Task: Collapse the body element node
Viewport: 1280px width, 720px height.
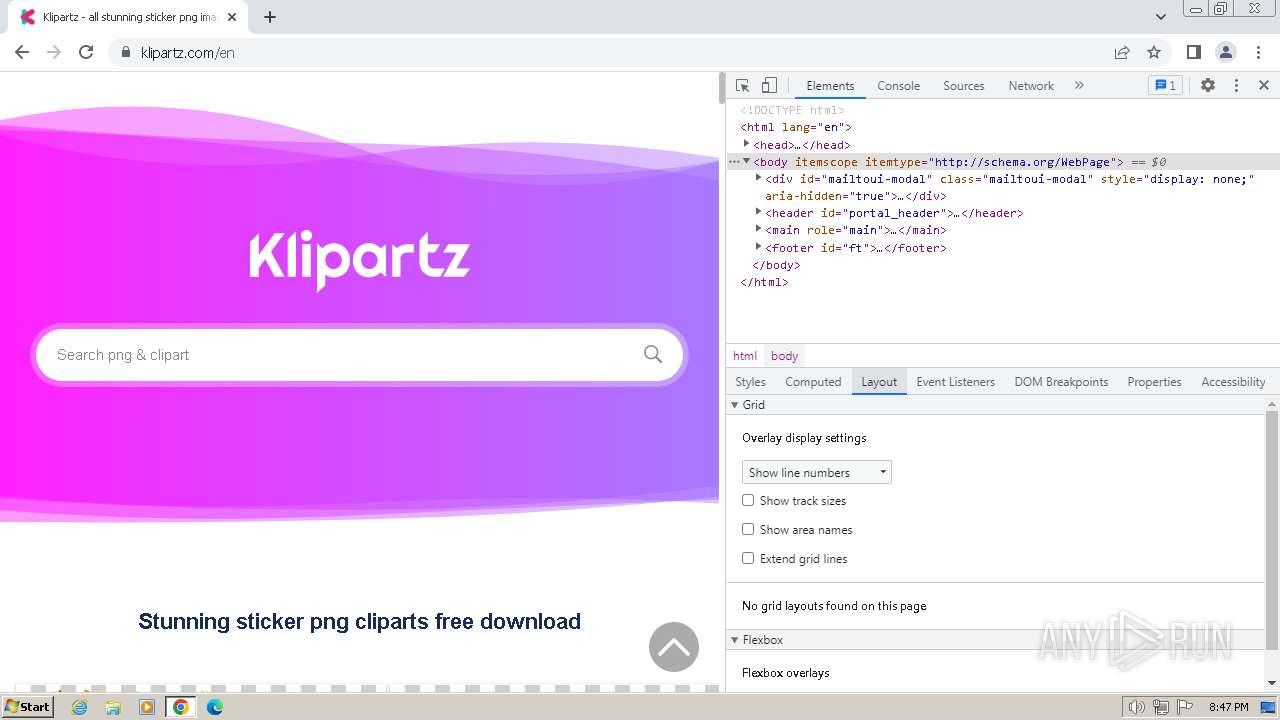Action: 746,161
